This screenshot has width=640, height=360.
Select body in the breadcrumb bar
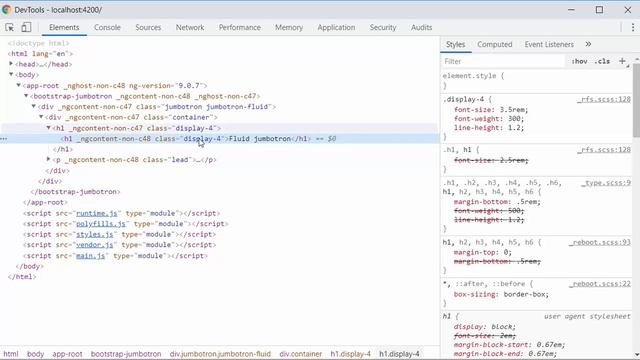[36, 354]
